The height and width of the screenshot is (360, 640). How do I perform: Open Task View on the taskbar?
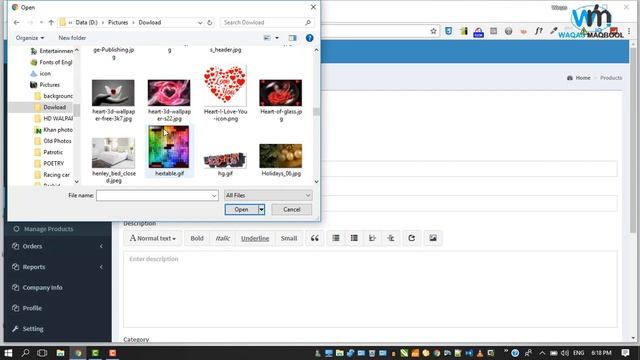pos(42,353)
